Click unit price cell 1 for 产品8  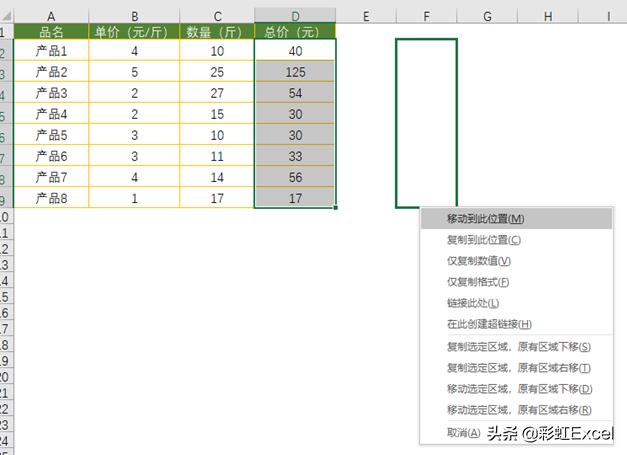(x=134, y=198)
